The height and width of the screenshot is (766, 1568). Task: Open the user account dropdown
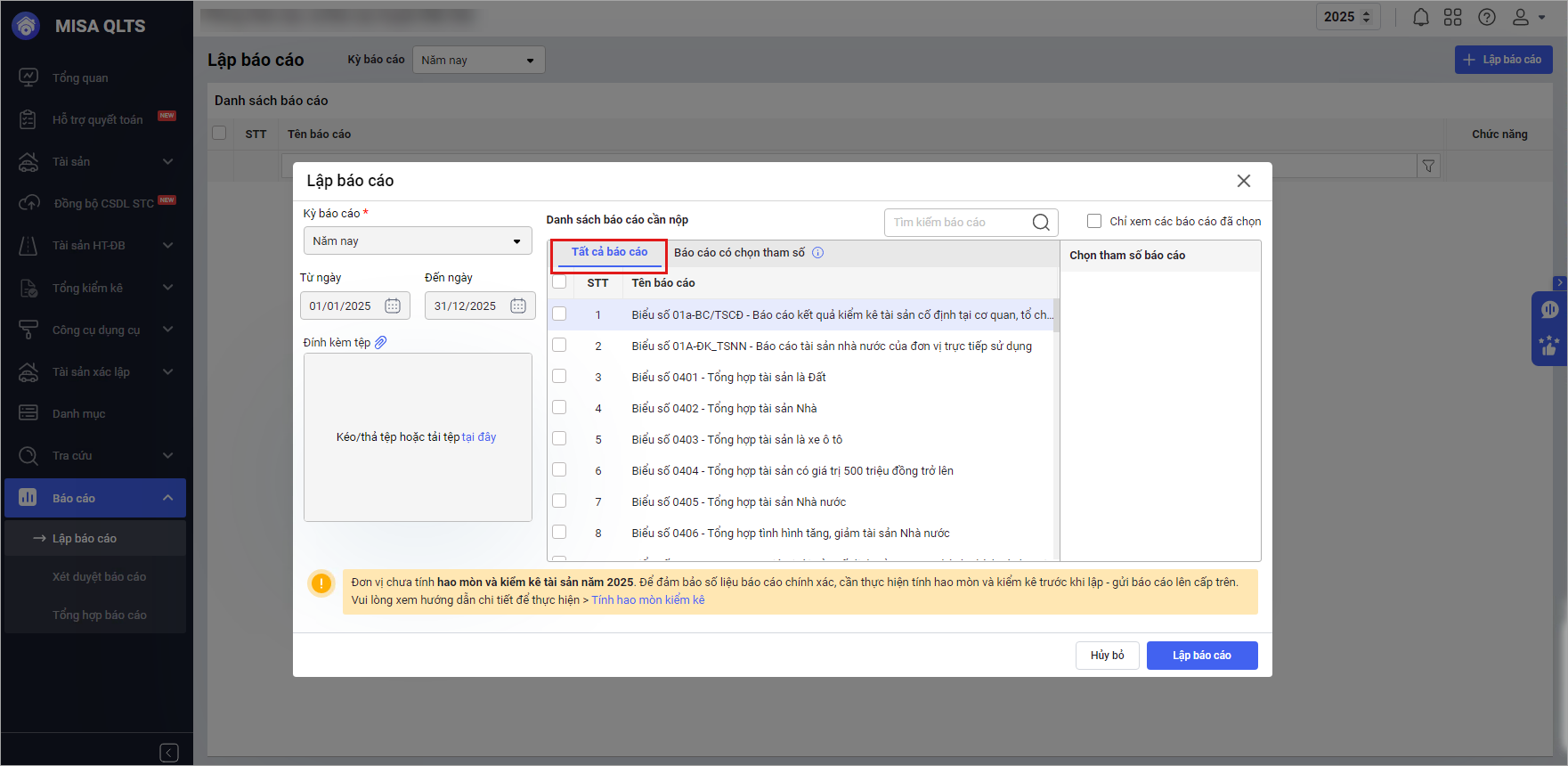(x=1528, y=17)
